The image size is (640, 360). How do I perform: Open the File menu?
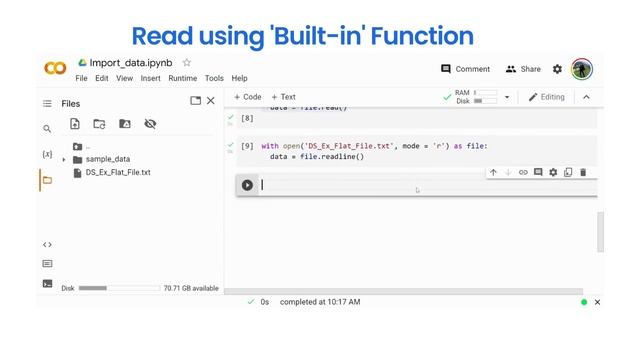click(81, 78)
